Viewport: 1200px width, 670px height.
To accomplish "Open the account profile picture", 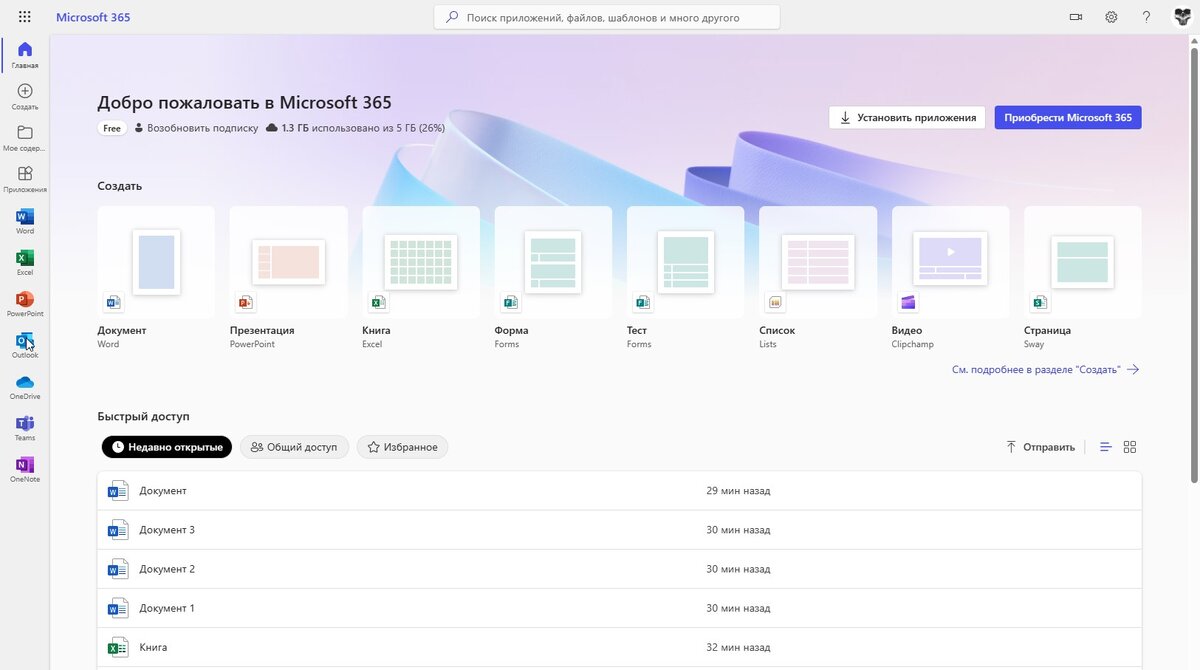I will (1182, 17).
